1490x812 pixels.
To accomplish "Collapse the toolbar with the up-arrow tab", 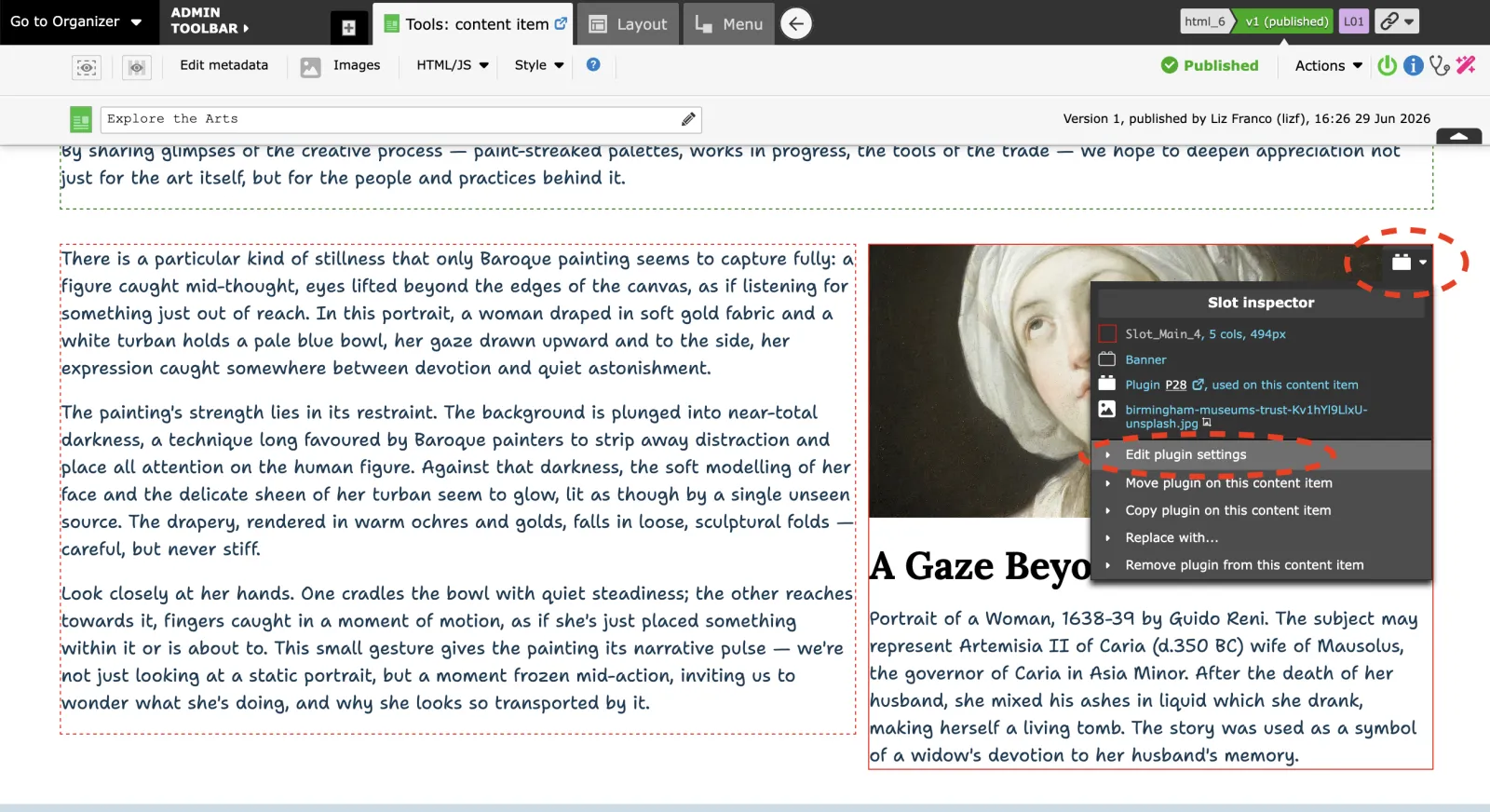I will point(1459,137).
